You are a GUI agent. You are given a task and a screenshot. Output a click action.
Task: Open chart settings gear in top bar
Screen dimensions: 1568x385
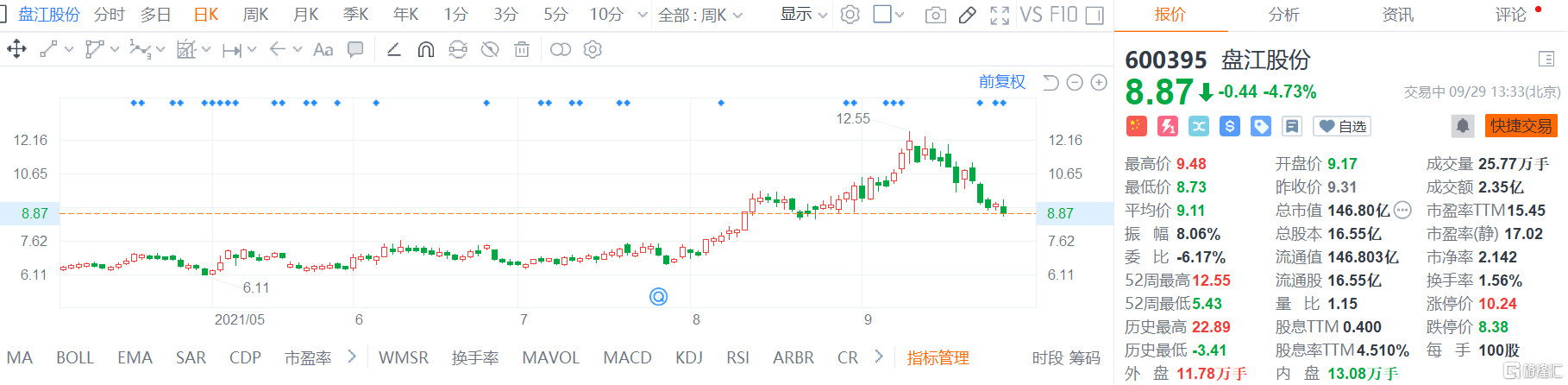click(850, 15)
